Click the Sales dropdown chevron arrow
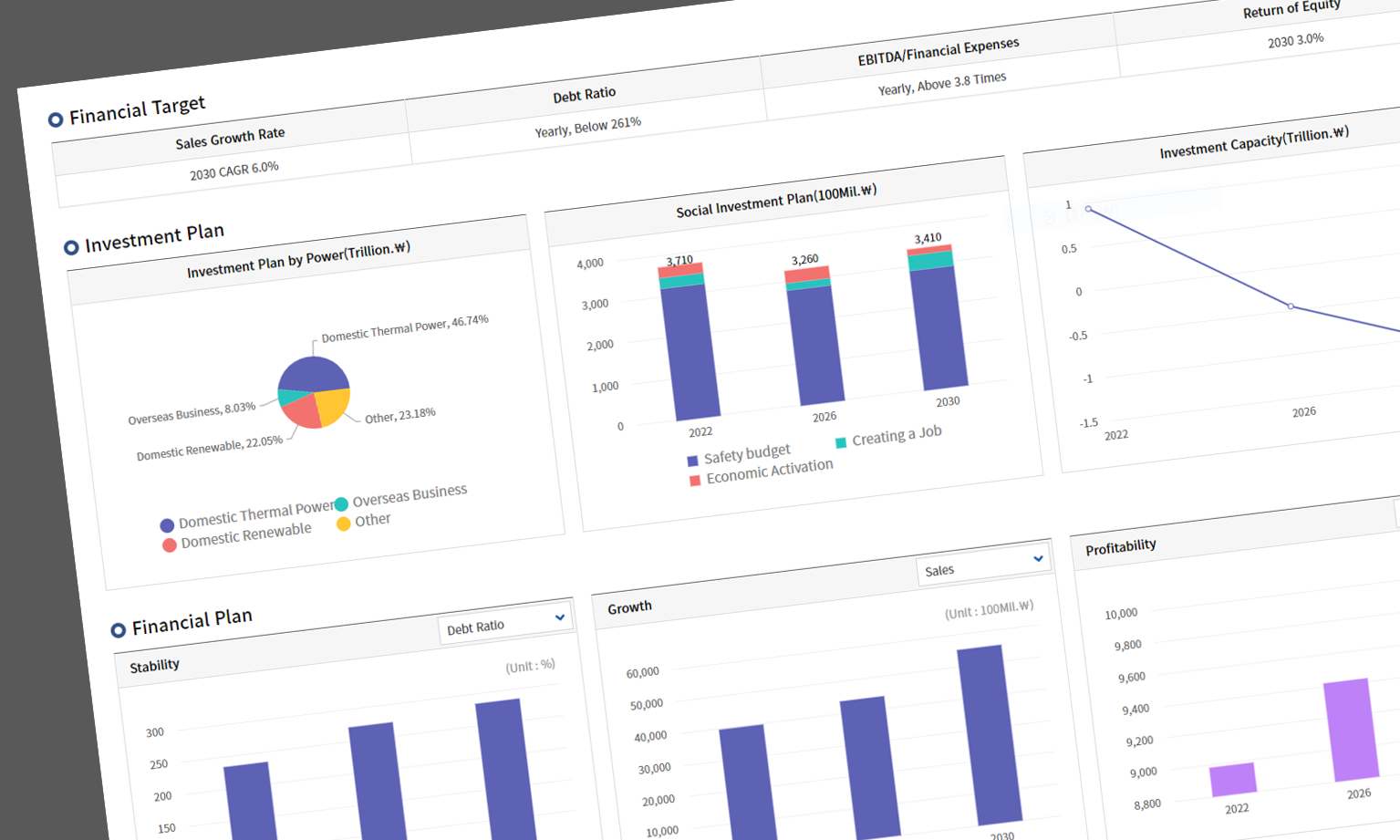This screenshot has height=840, width=1400. coord(1038,558)
